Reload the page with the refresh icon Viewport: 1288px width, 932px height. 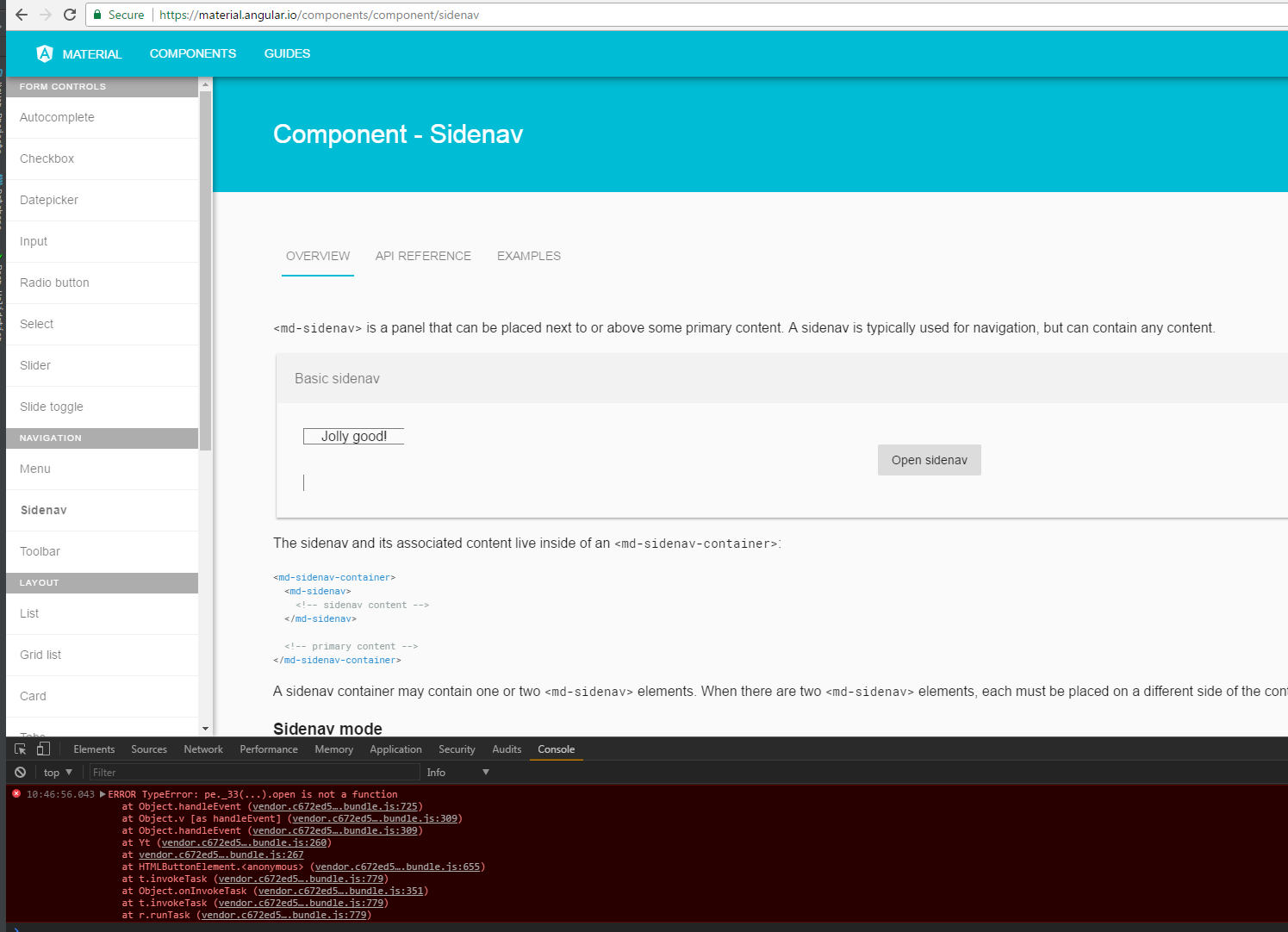click(x=69, y=15)
